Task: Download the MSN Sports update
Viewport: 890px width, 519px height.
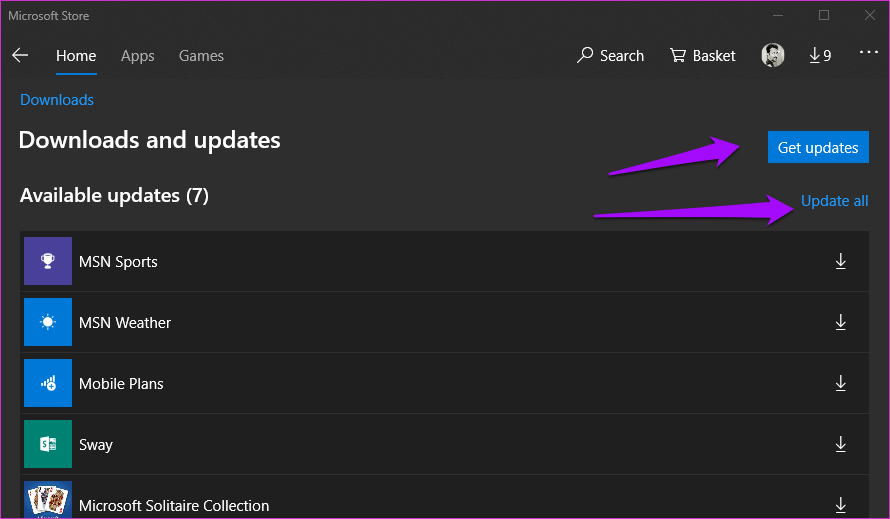Action: (840, 261)
